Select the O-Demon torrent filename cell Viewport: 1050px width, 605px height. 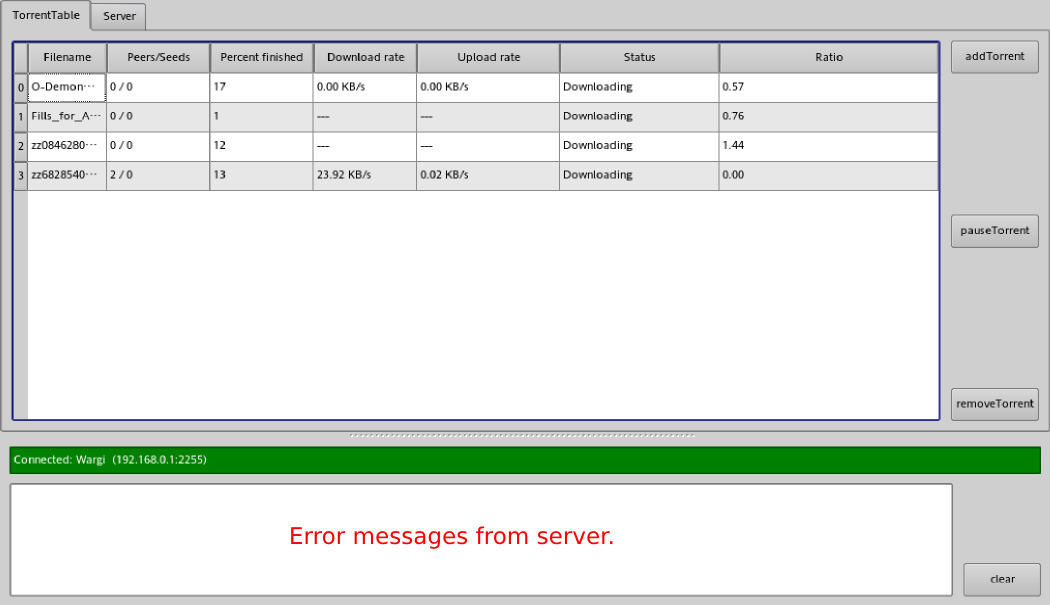tap(67, 87)
